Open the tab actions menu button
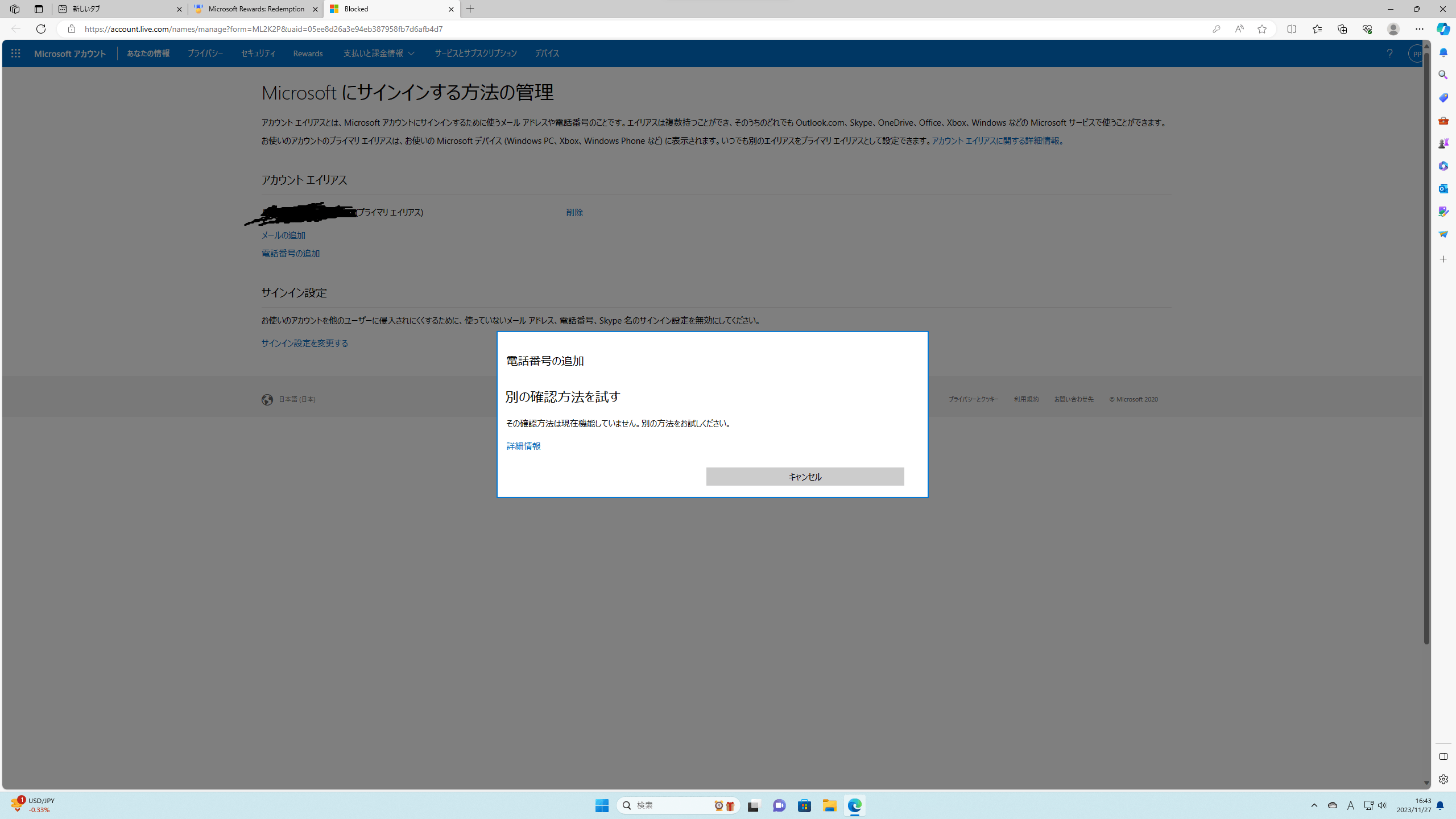Image resolution: width=1456 pixels, height=819 pixels. coord(38,9)
